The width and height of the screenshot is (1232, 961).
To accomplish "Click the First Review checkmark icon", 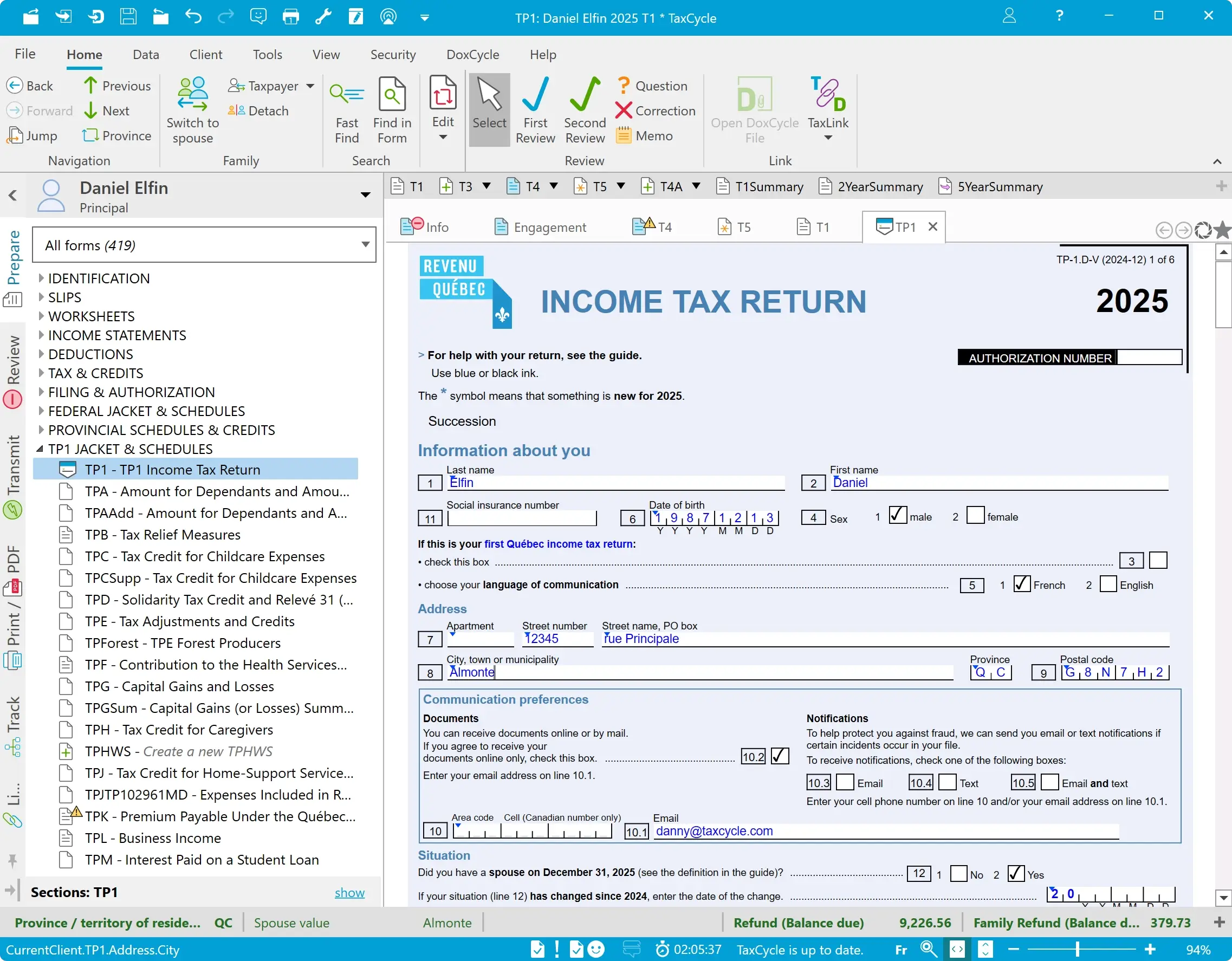I will coord(535,95).
